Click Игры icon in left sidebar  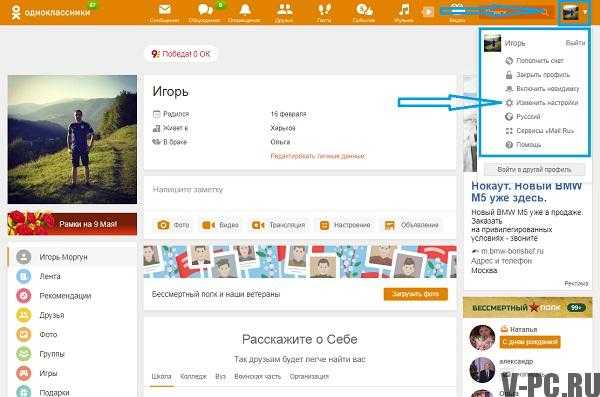click(24, 373)
